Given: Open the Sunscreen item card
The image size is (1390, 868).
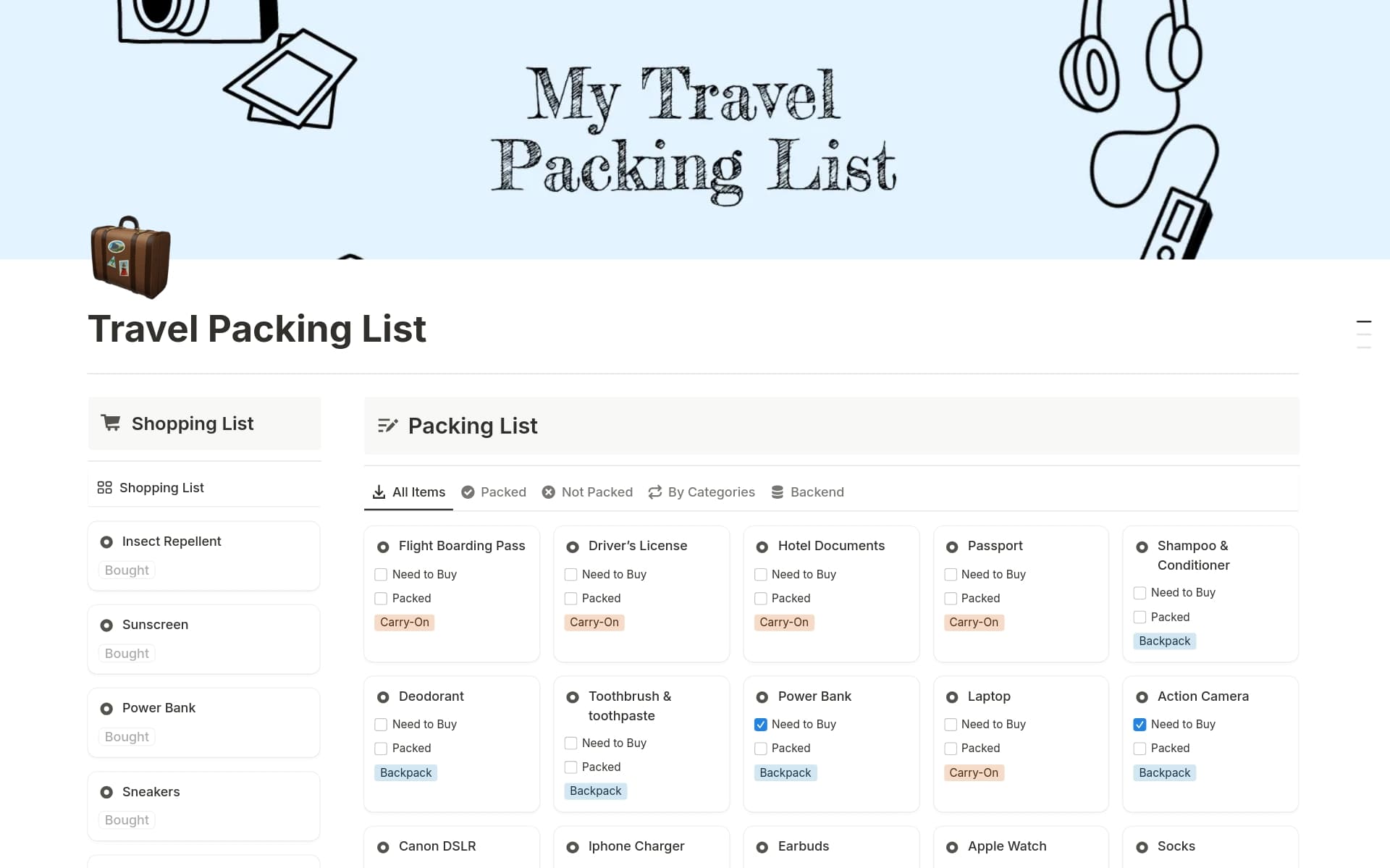Looking at the screenshot, I should 155,624.
